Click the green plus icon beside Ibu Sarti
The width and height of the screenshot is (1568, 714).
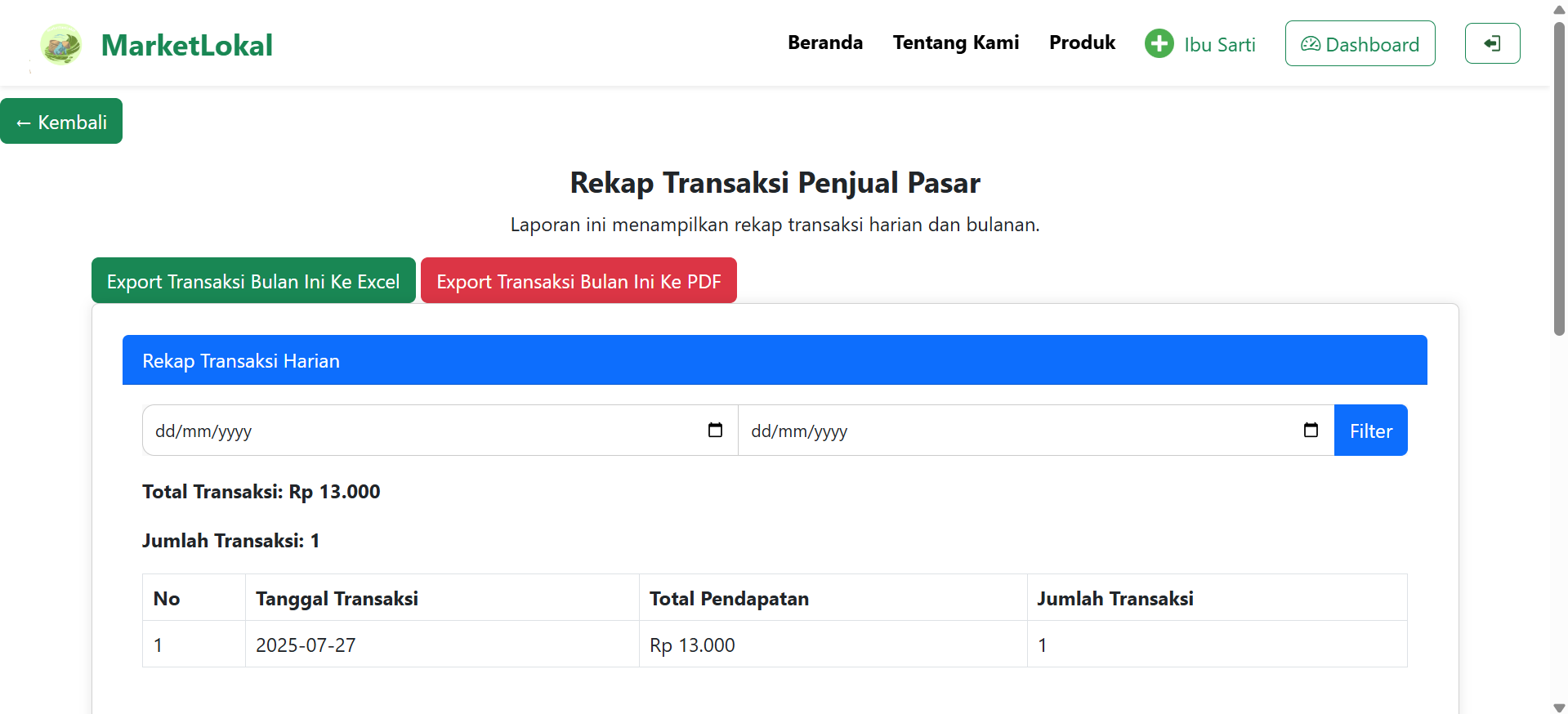tap(1159, 43)
